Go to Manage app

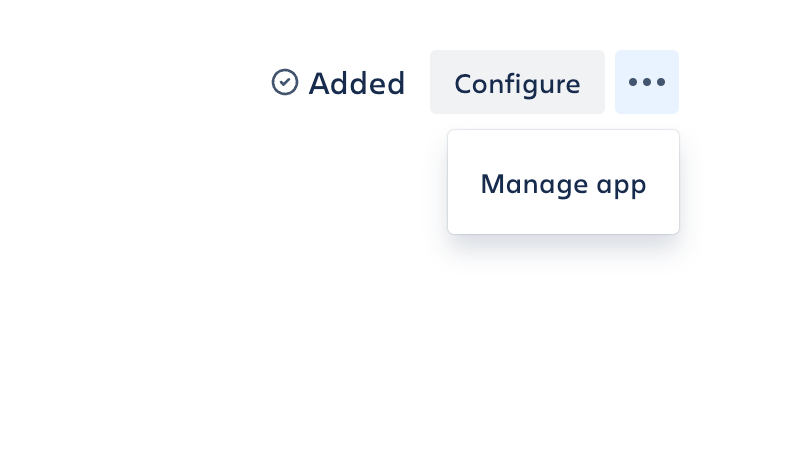click(563, 182)
